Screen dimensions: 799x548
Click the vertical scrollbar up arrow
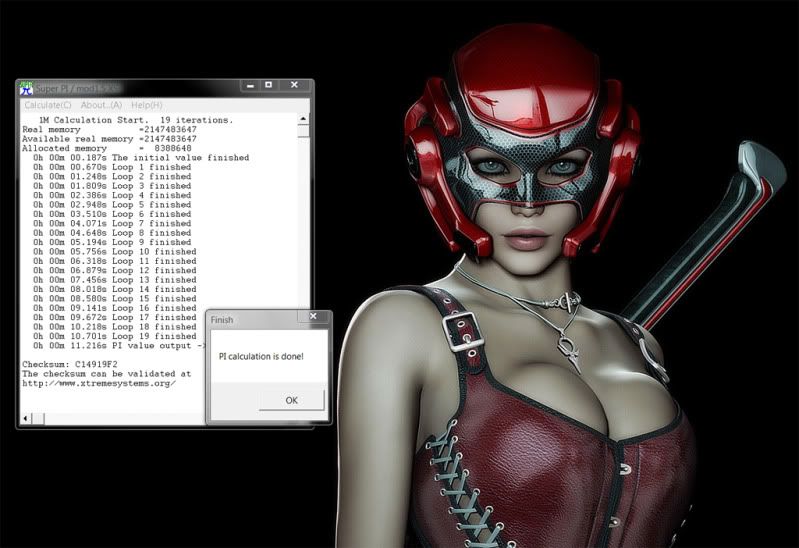pos(303,118)
